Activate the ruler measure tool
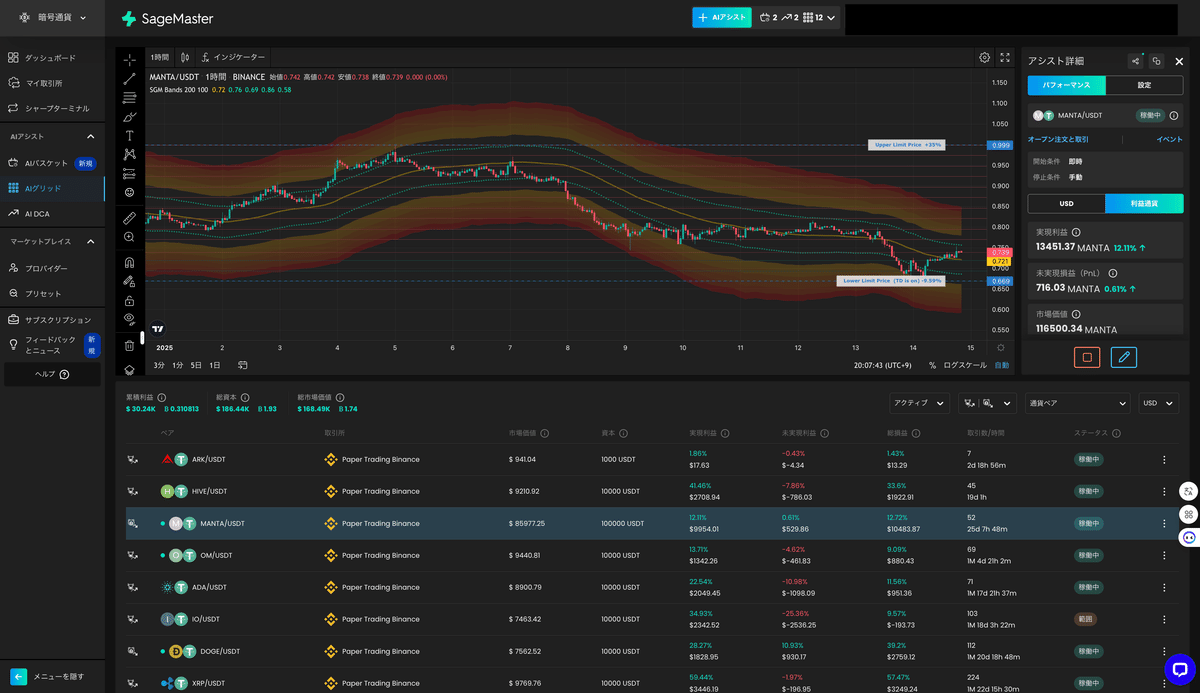Image resolution: width=1200 pixels, height=693 pixels. tap(130, 217)
